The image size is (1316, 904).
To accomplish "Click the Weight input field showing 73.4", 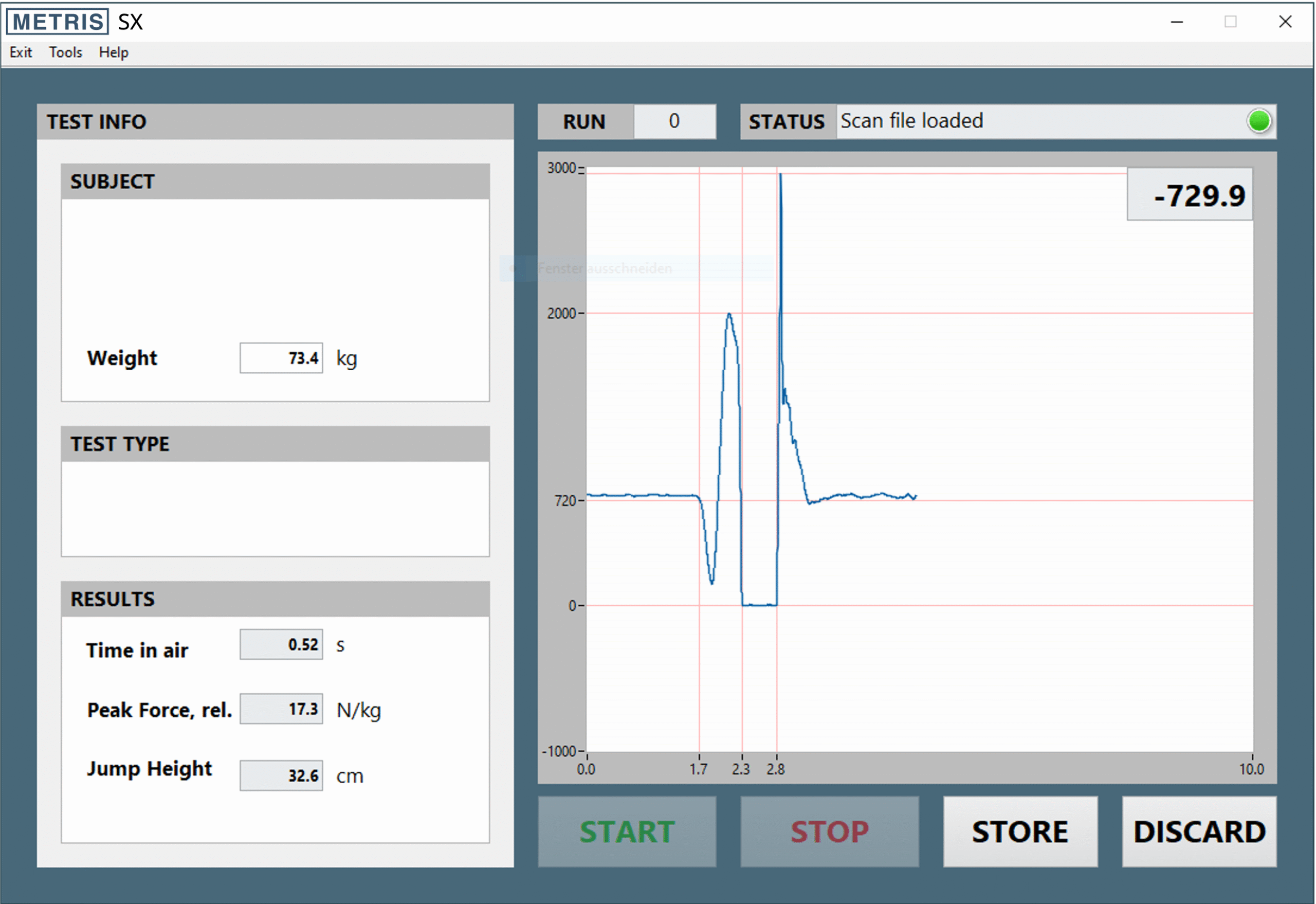I will click(x=281, y=358).
